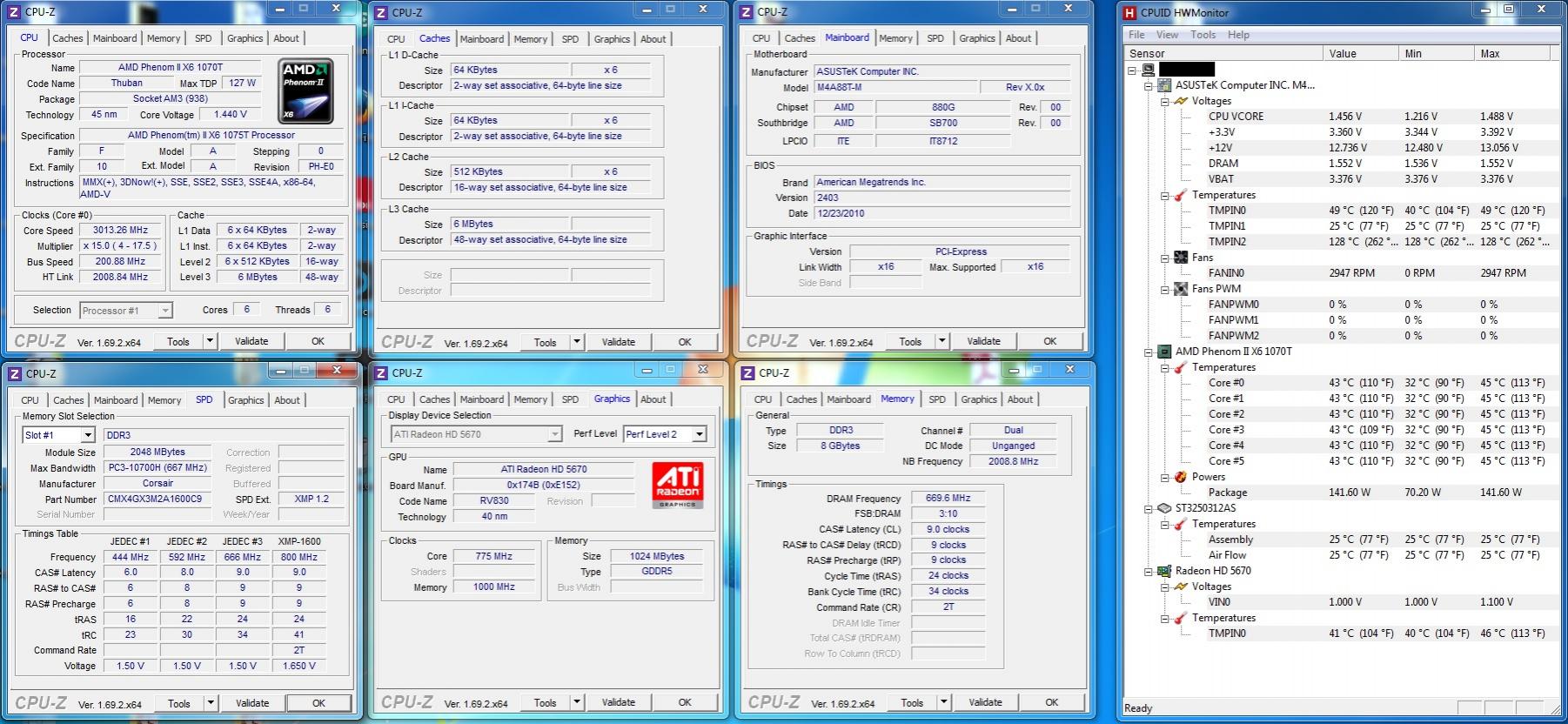Click the Fans PWM icon in HWMonitor
This screenshot has width=1568, height=724.
pos(1181,289)
